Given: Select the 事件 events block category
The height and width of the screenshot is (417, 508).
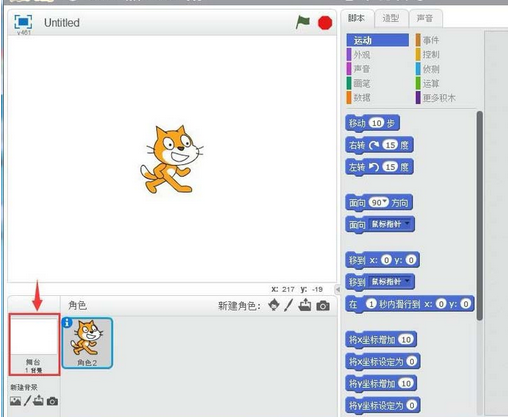Looking at the screenshot, I should (x=431, y=40).
